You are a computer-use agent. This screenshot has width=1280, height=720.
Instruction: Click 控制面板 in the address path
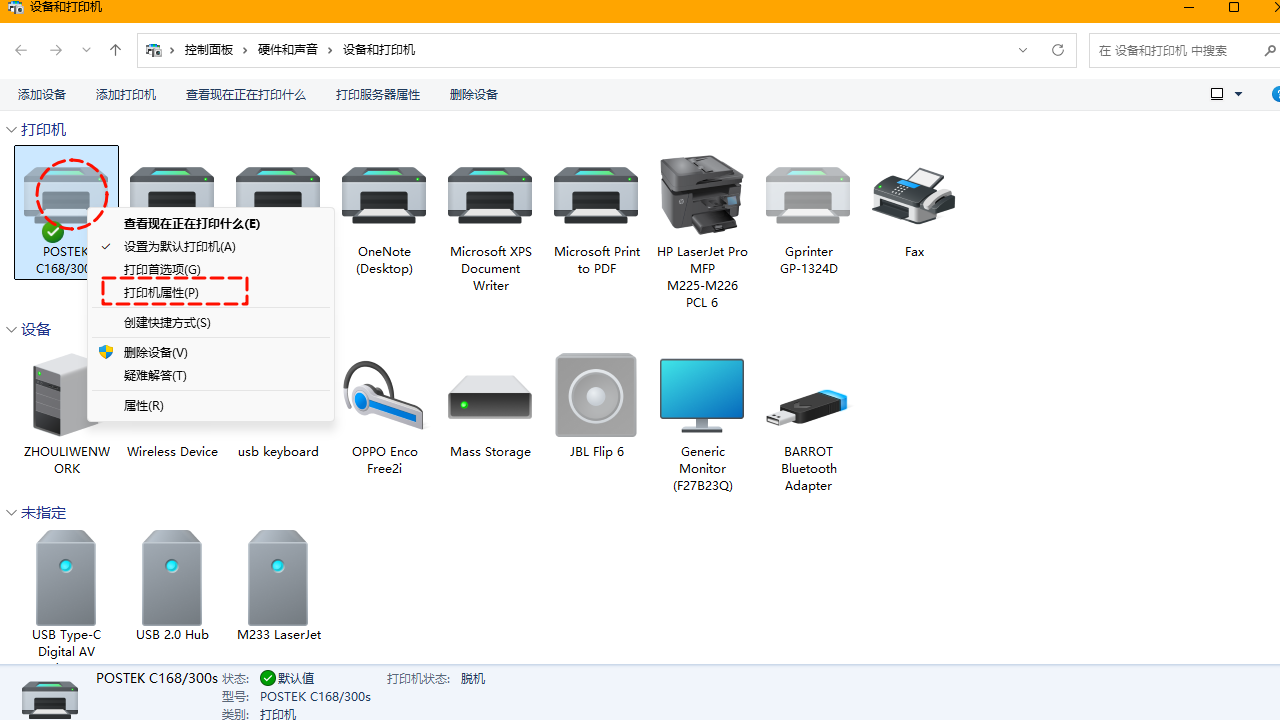coord(209,50)
